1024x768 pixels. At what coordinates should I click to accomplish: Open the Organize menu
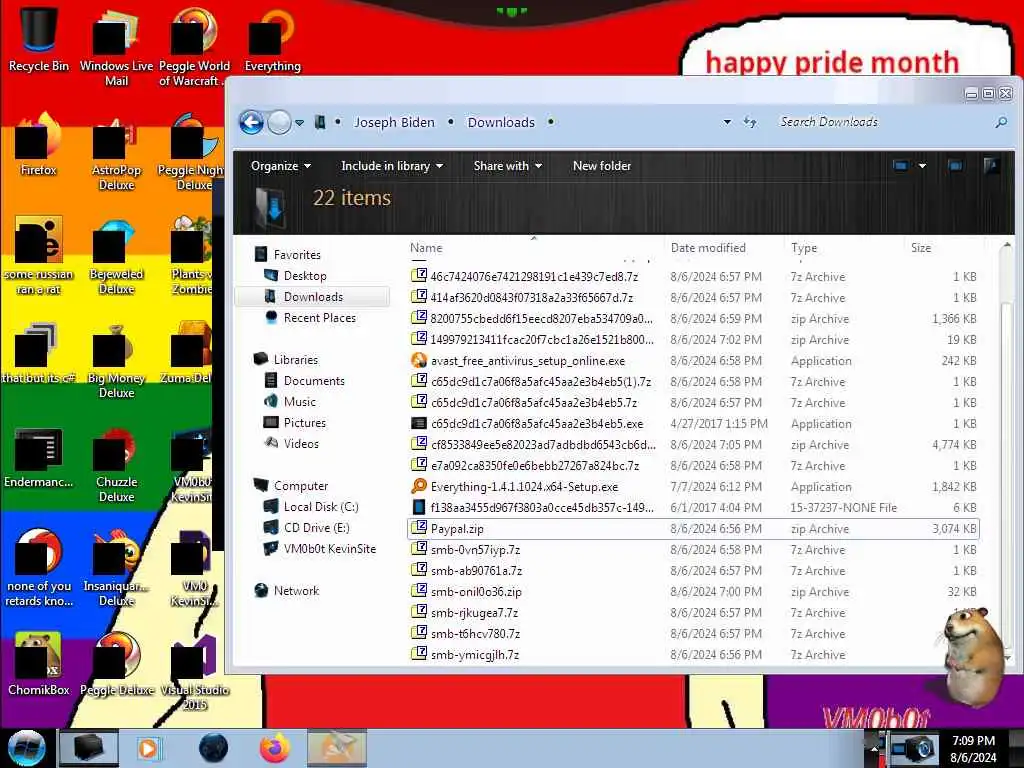pyautogui.click(x=281, y=166)
